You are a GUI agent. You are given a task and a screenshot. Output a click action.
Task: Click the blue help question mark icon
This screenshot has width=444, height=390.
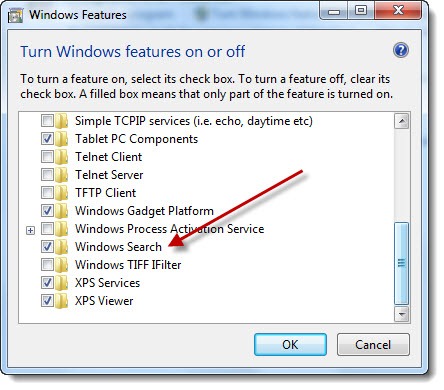[x=401, y=51]
